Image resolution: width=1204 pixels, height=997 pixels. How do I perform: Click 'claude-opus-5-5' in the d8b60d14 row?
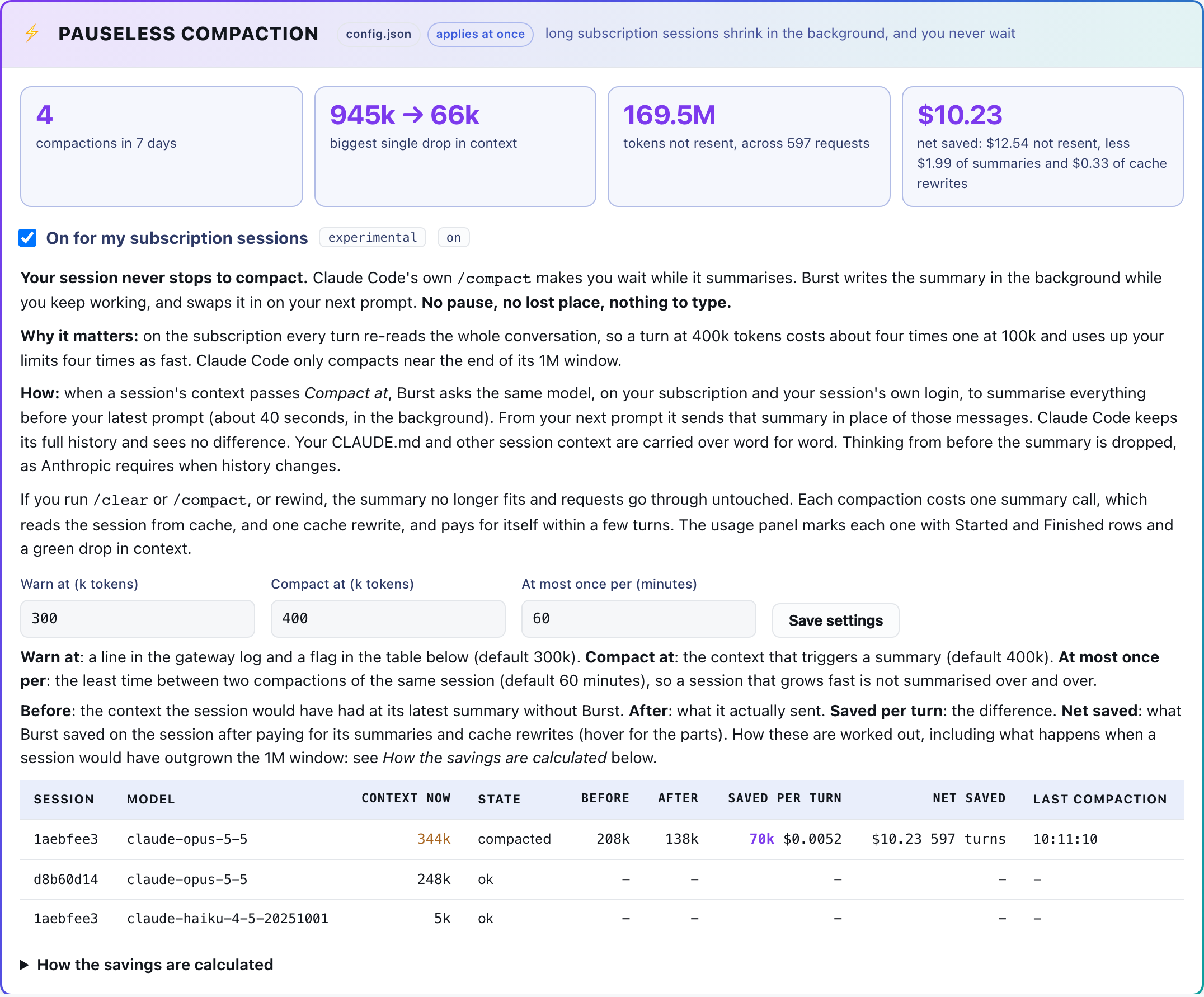187,880
